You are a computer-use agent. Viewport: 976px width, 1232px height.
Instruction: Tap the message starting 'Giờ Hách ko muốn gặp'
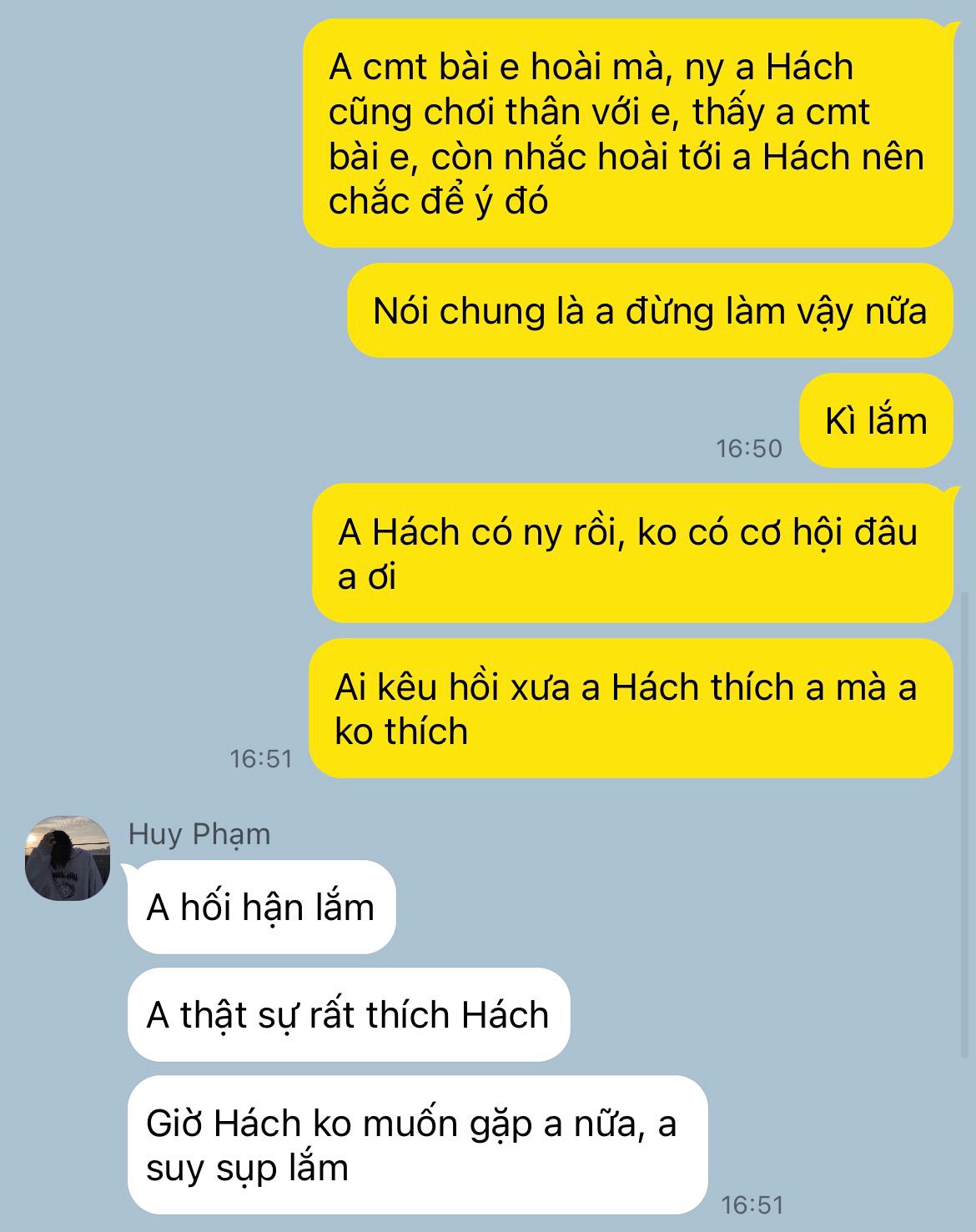[418, 1145]
